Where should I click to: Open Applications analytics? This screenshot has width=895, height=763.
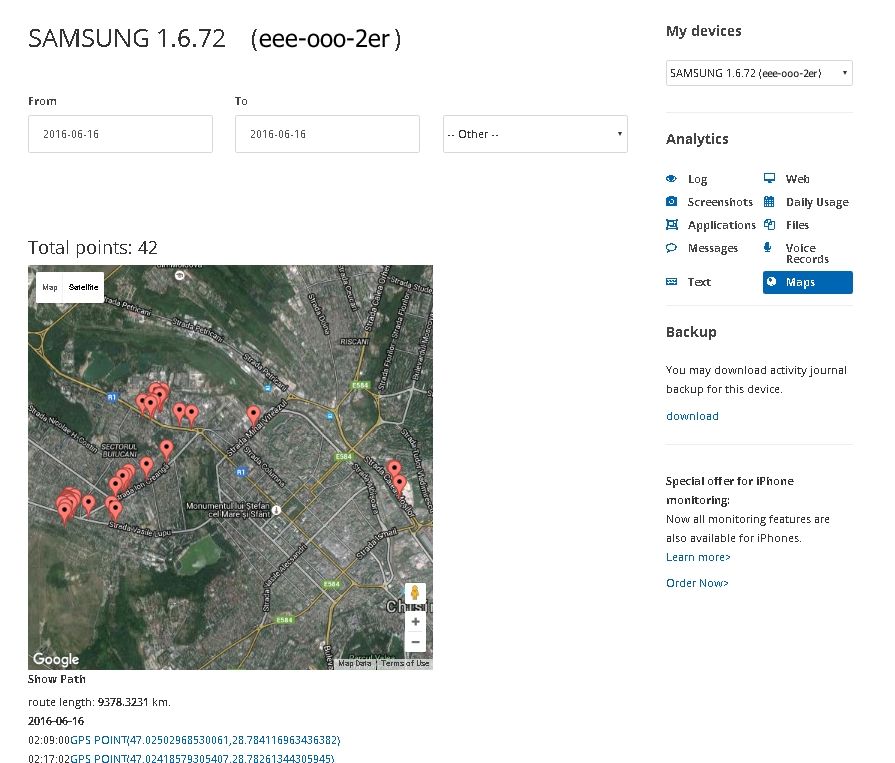[721, 225]
